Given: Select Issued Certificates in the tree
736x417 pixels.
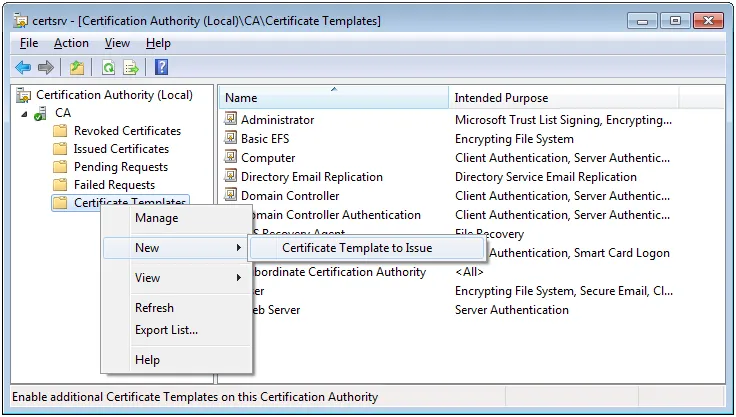Looking at the screenshot, I should pyautogui.click(x=121, y=149).
